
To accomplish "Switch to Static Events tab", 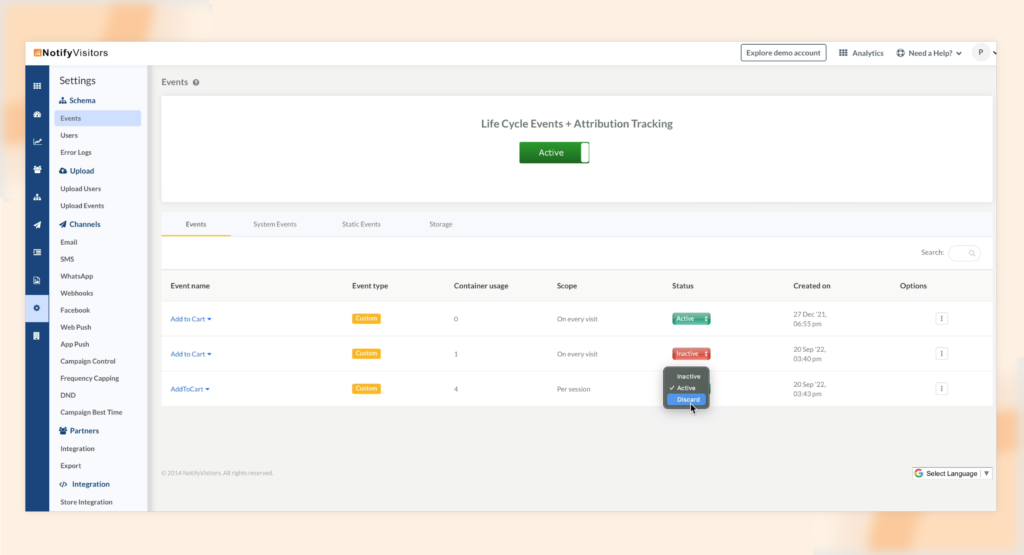I will (361, 224).
